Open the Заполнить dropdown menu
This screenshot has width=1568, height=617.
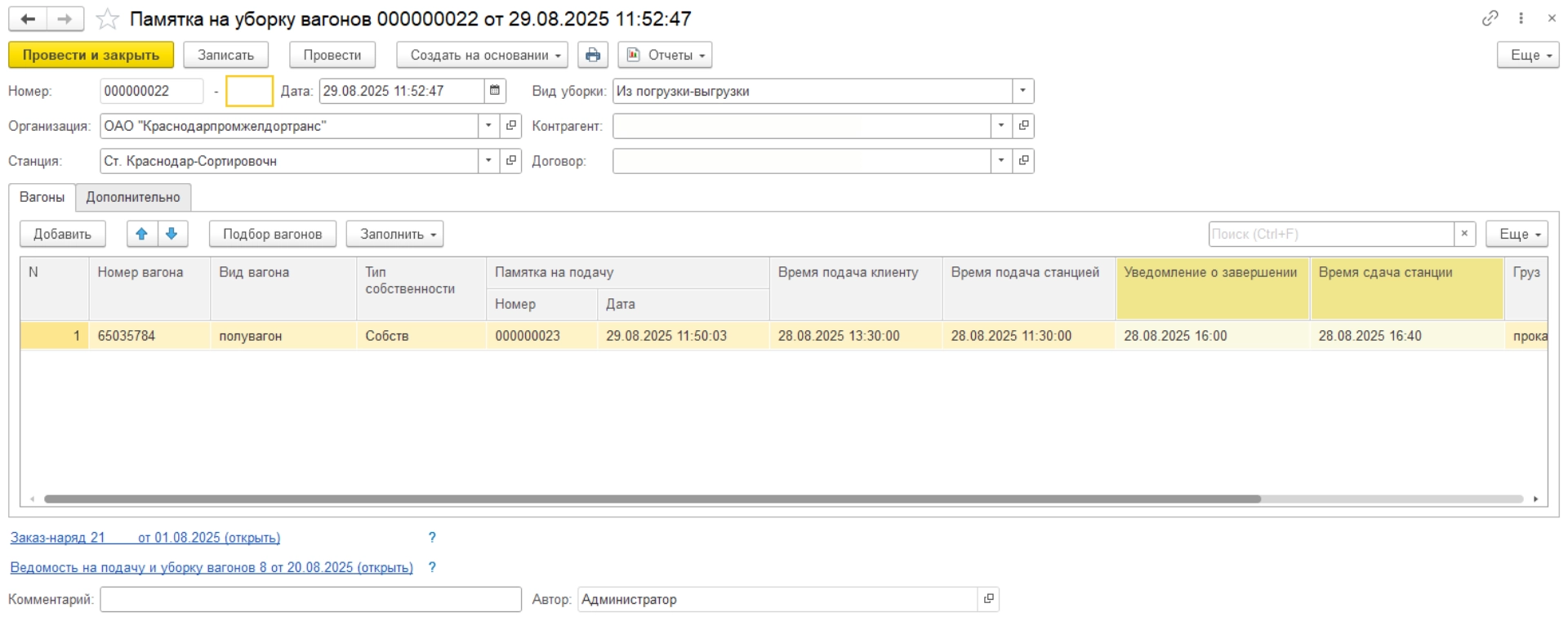click(394, 234)
